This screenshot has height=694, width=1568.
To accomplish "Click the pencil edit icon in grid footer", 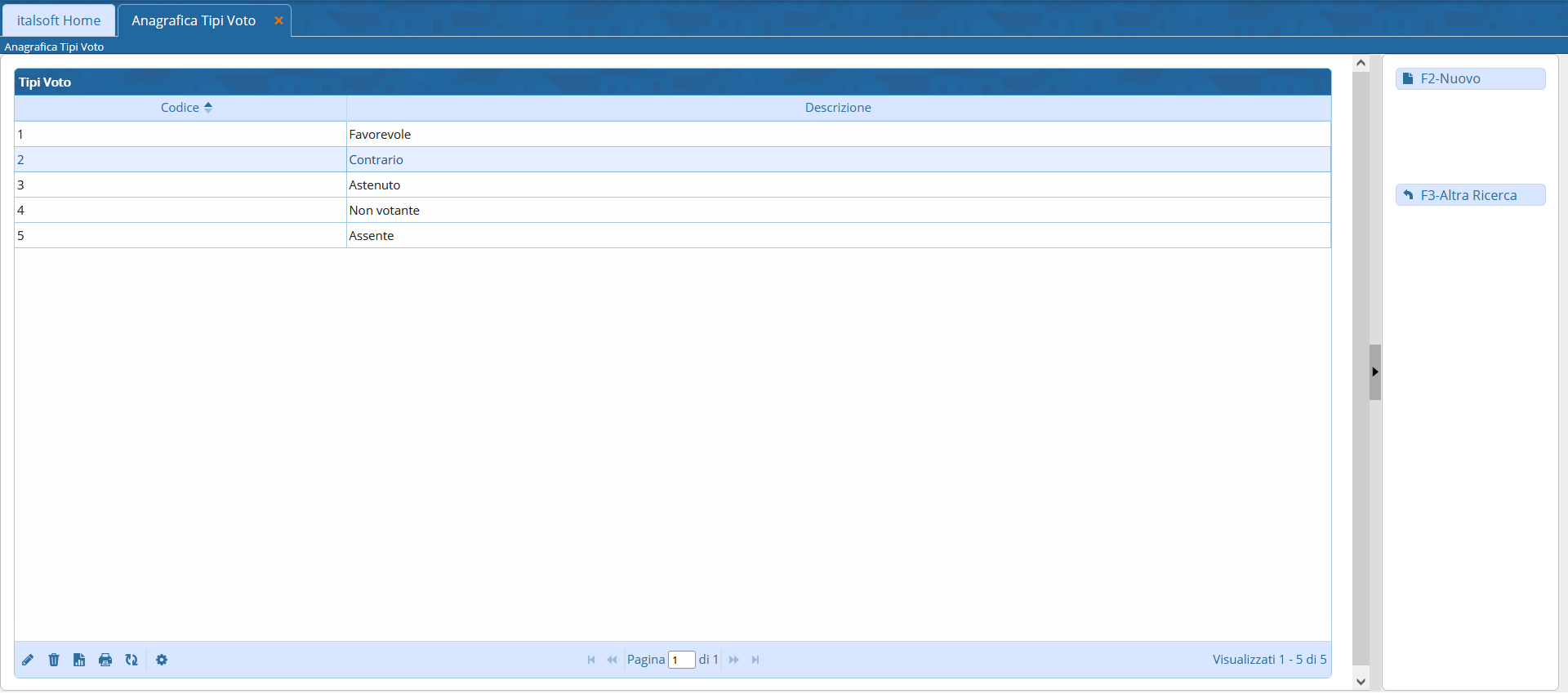I will pyautogui.click(x=28, y=660).
